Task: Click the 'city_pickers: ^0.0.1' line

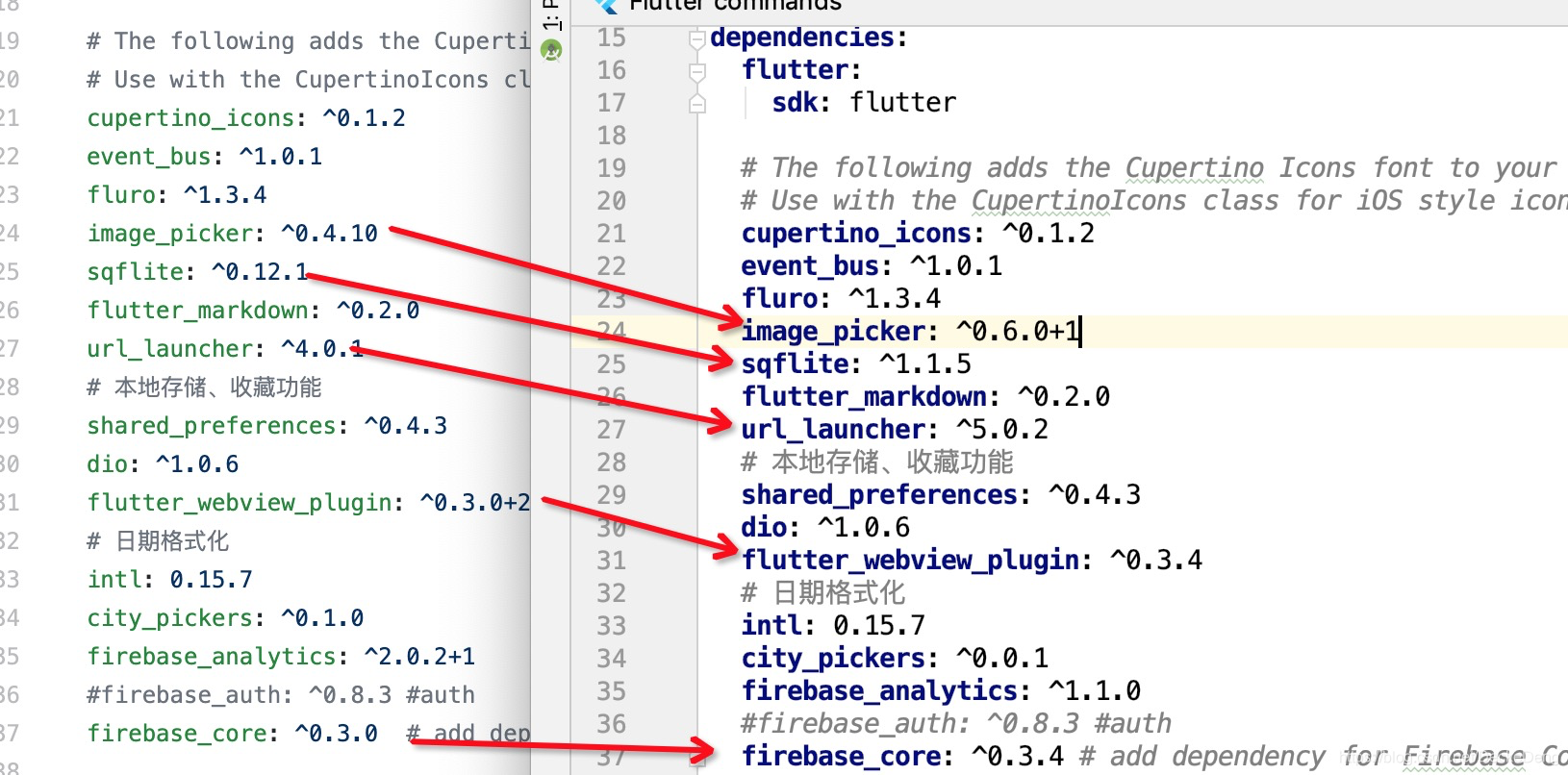Action: coord(895,659)
